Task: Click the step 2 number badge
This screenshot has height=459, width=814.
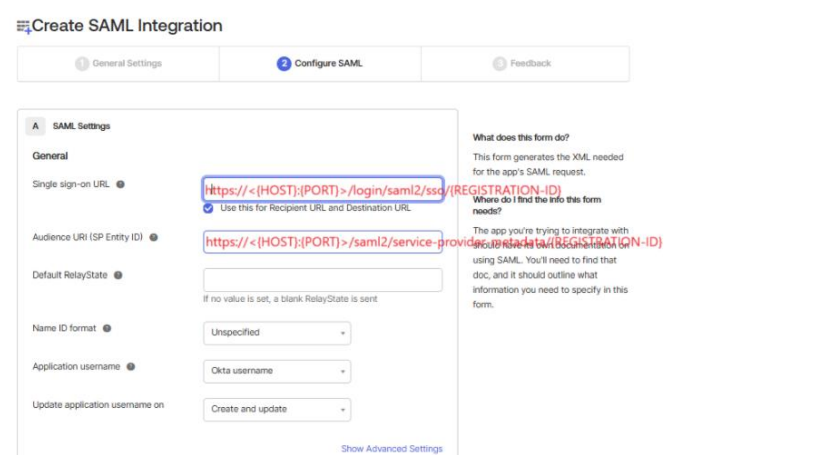Action: click(x=284, y=64)
